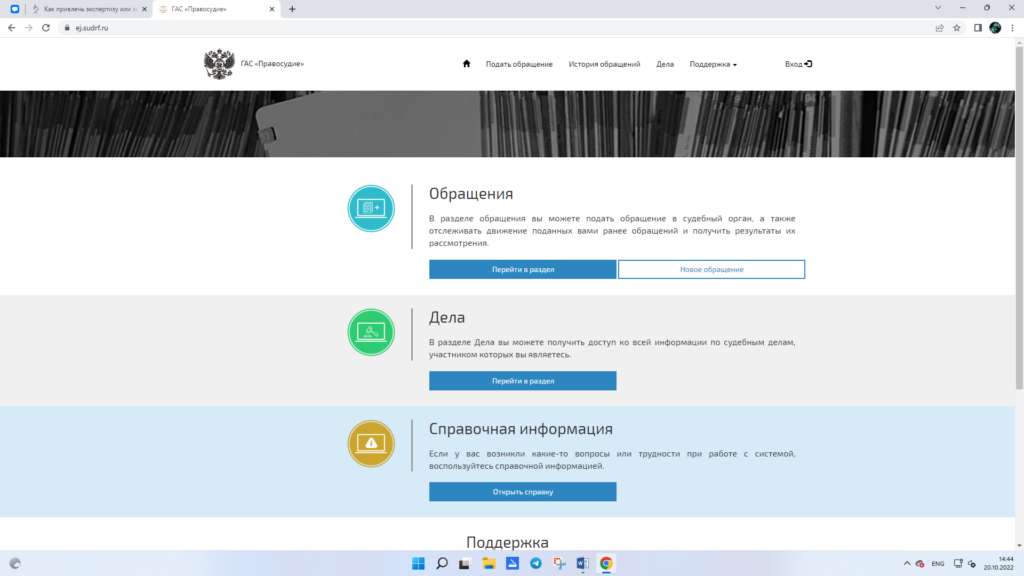Viewport: 1024px width, 576px height.
Task: Click the home icon in navigation bar
Action: coord(466,64)
